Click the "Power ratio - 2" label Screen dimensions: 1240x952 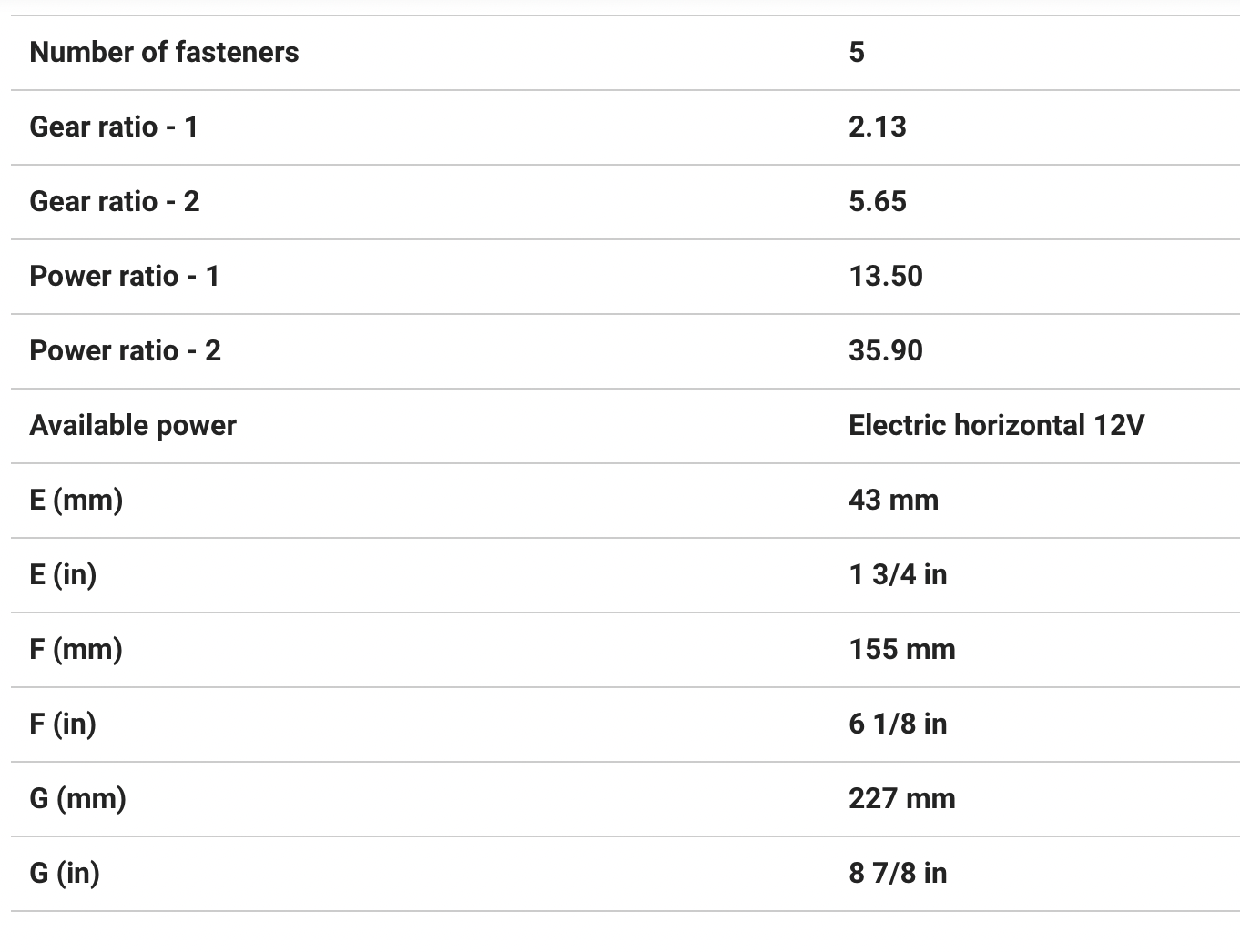click(126, 351)
